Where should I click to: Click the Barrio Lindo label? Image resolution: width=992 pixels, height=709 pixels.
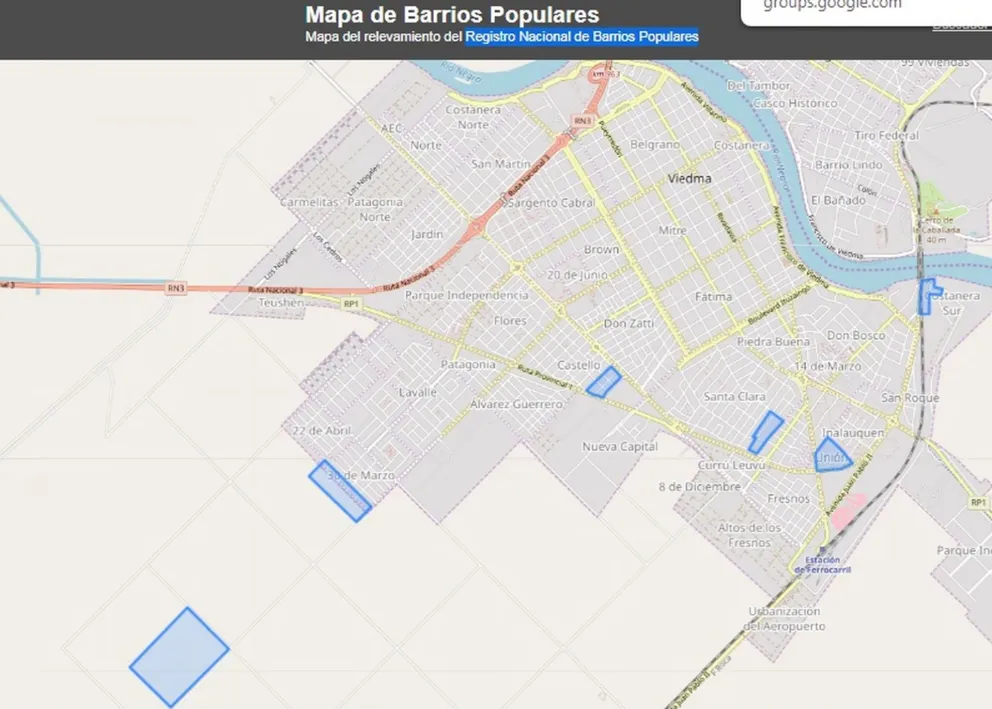[848, 164]
